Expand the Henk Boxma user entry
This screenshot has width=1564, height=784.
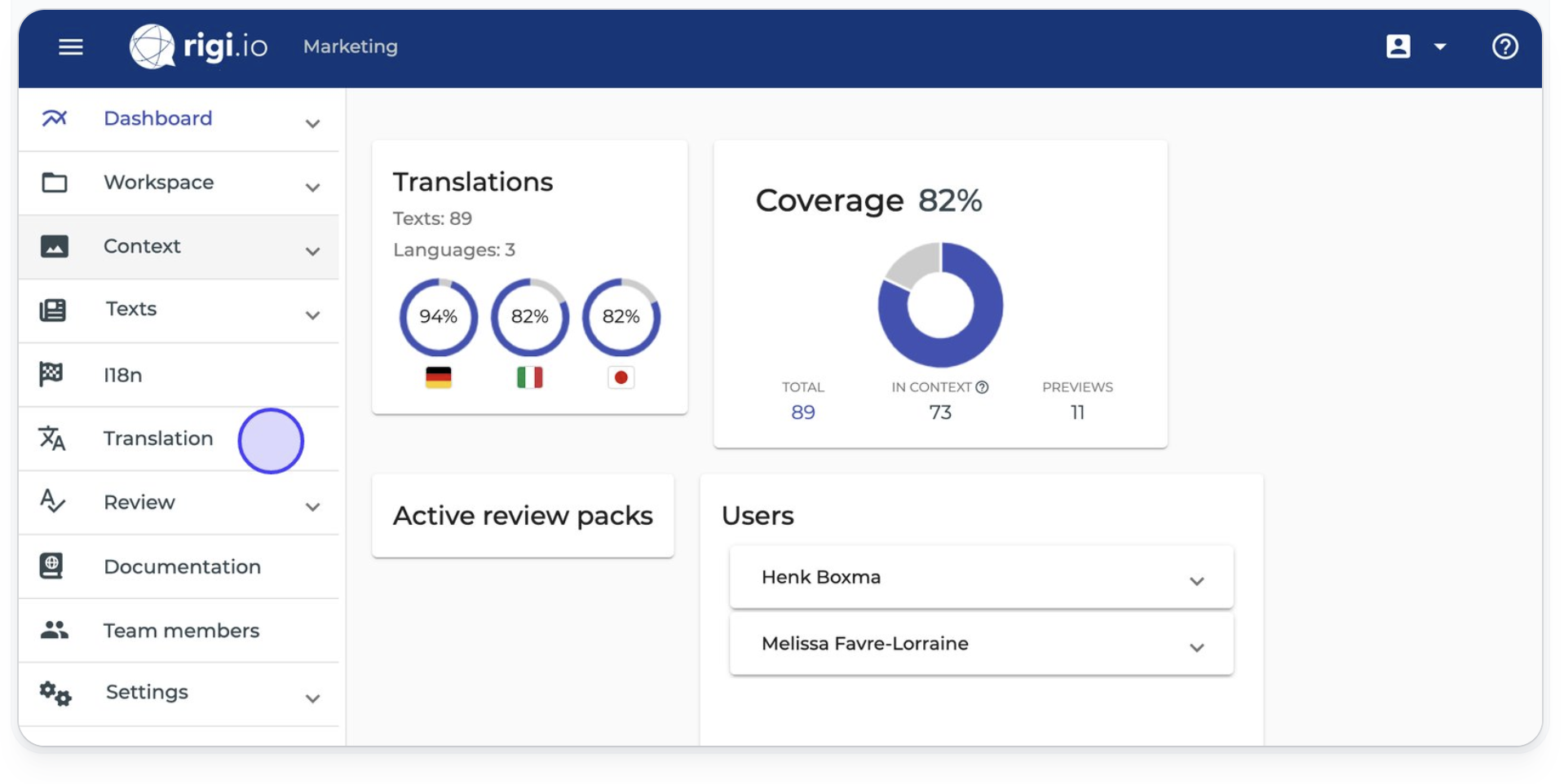[x=1197, y=579]
